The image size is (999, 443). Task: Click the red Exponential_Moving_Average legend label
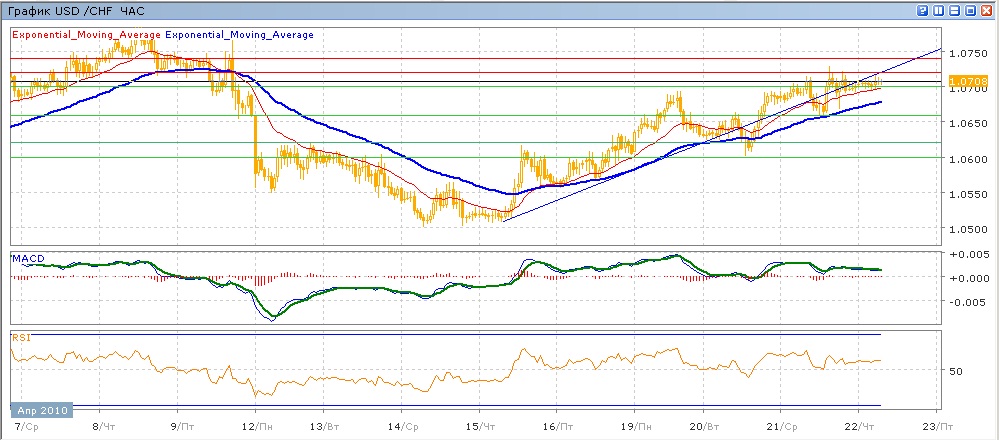pyautogui.click(x=86, y=35)
